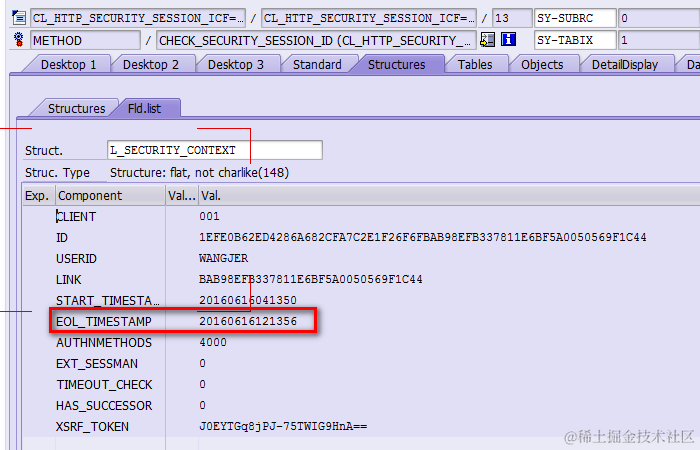The height and width of the screenshot is (450, 700).
Task: Click the navigate-to-source icon next to CHECK_SECURITY_SESSION_ID
Action: tap(488, 40)
